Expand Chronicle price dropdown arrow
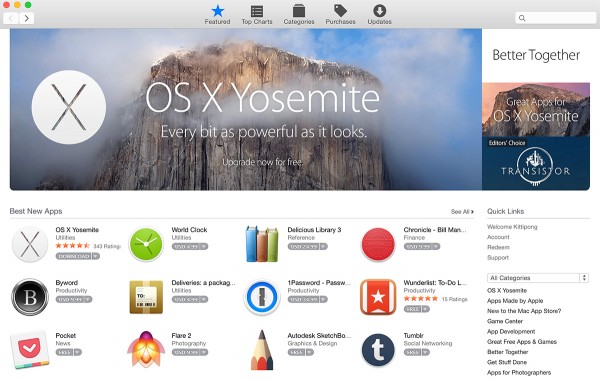 [436, 246]
